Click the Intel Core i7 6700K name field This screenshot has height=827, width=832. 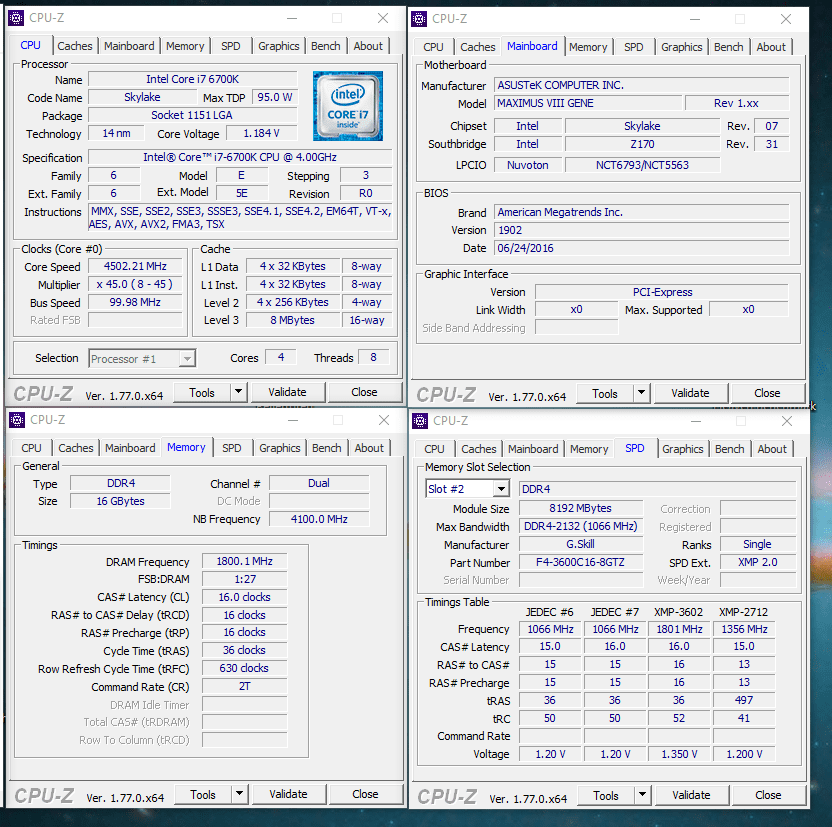193,80
